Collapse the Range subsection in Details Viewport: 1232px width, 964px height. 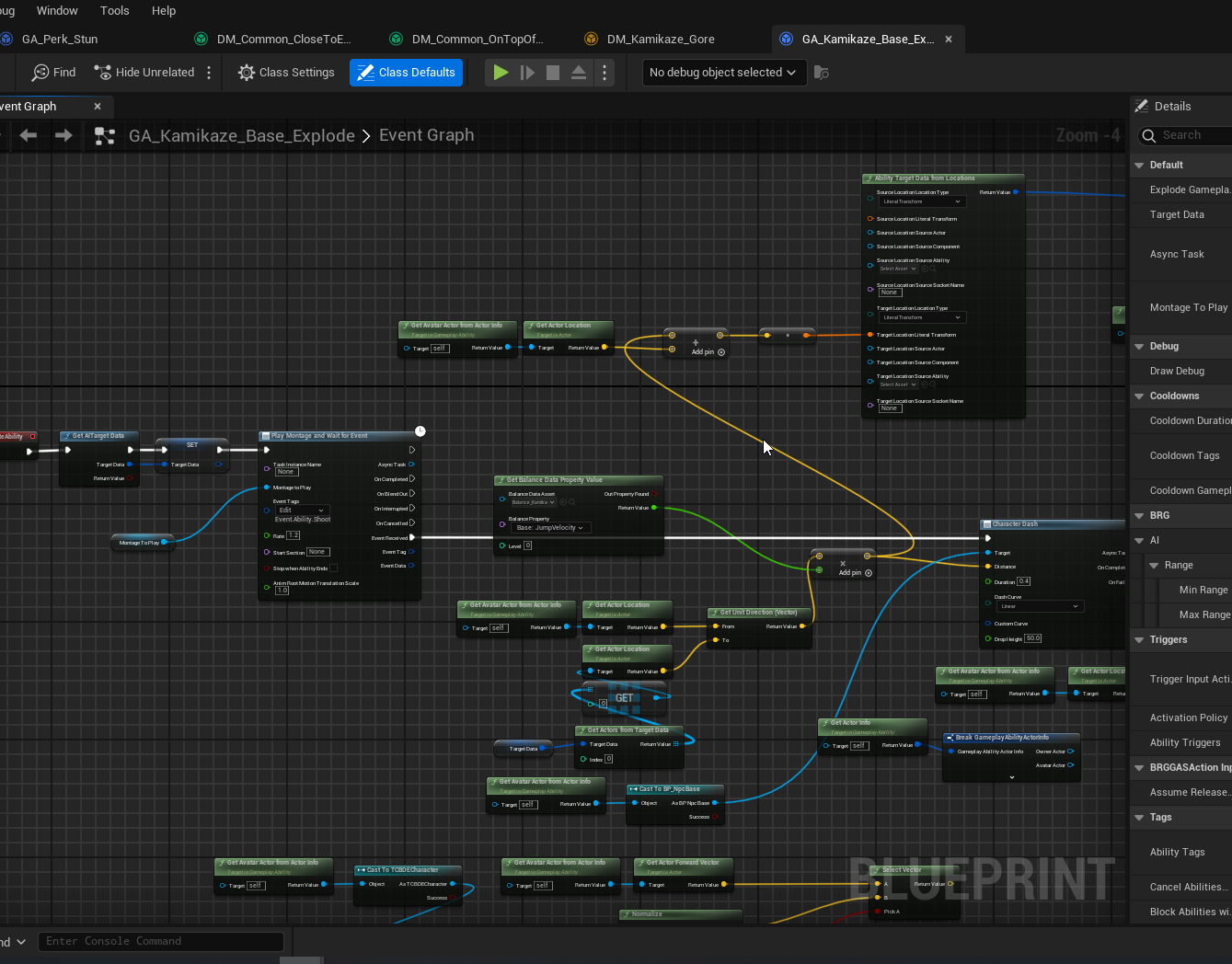pos(1155,566)
